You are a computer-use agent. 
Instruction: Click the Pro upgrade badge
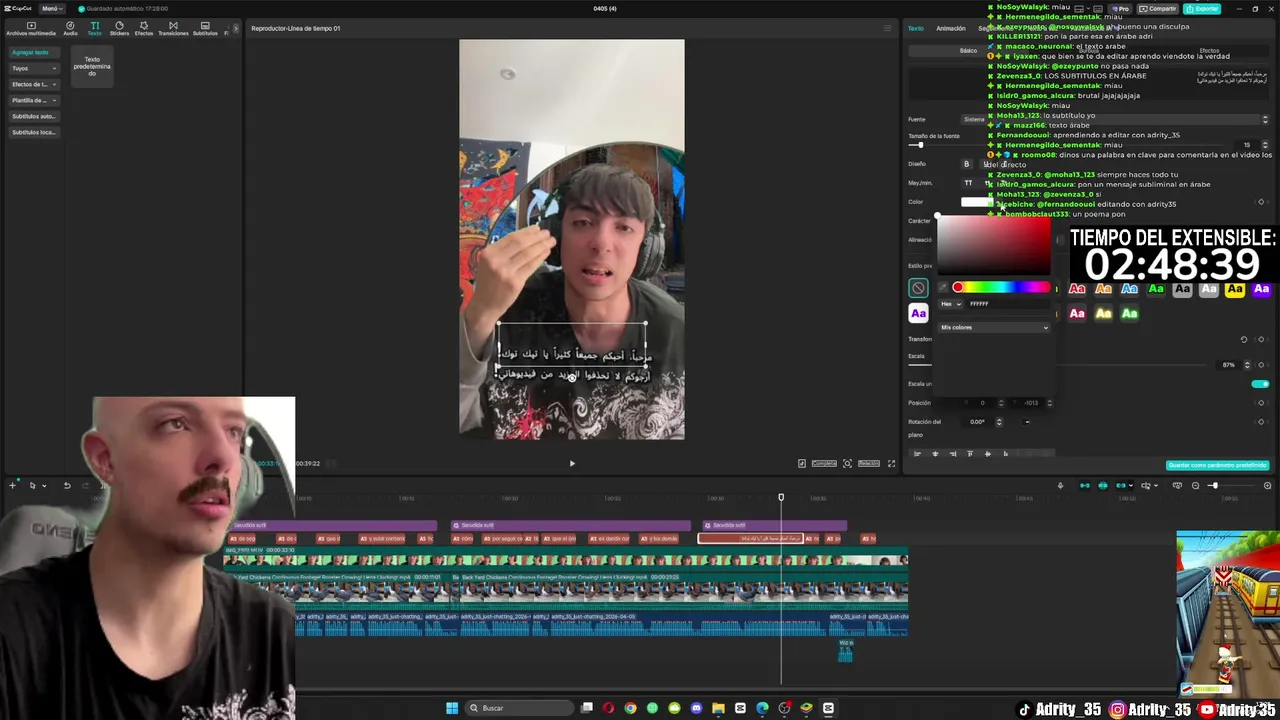[x=1121, y=8]
